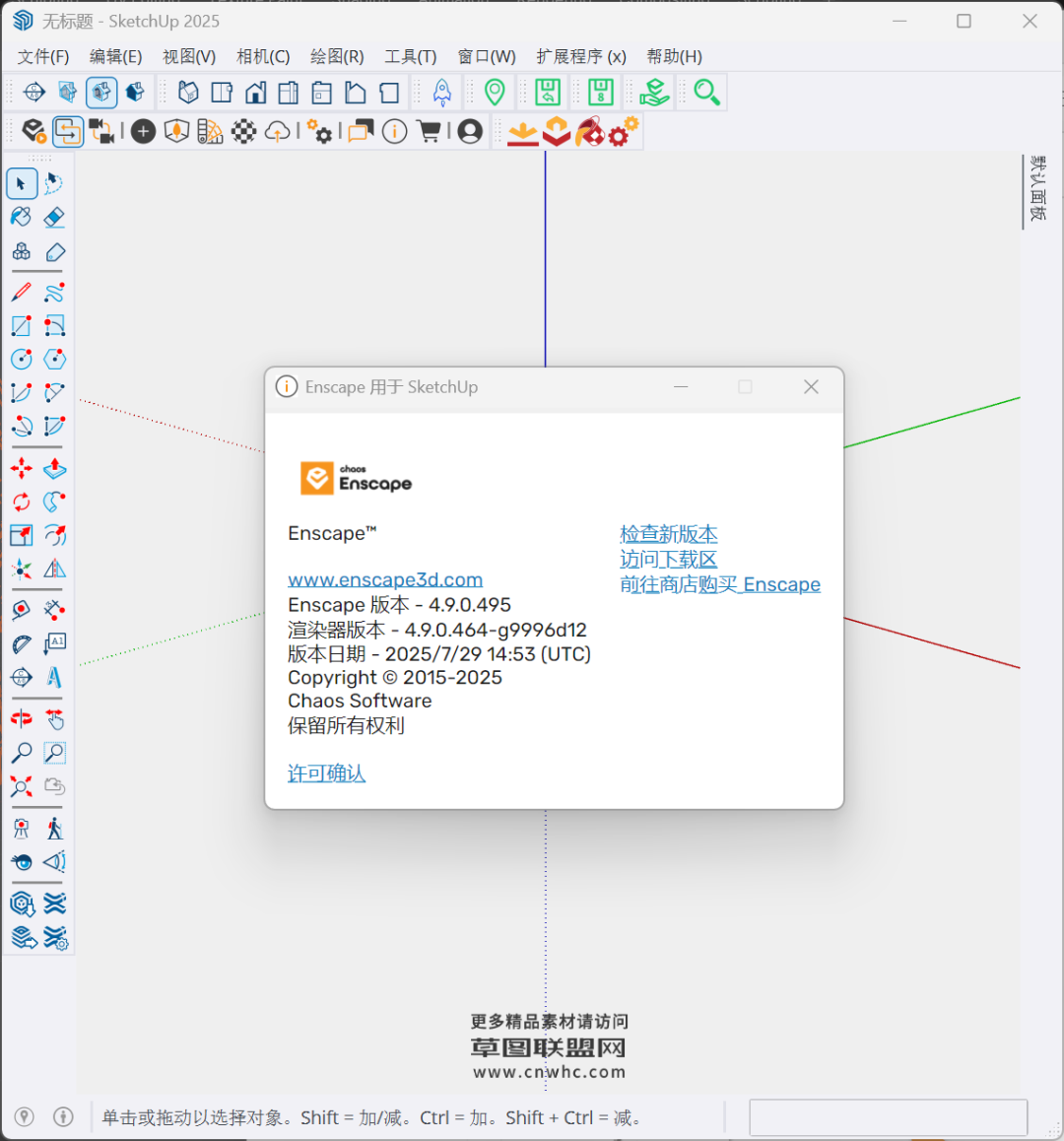Viewport: 1064px width, 1141px height.
Task: Select the Lasso select tool
Action: click(x=54, y=183)
